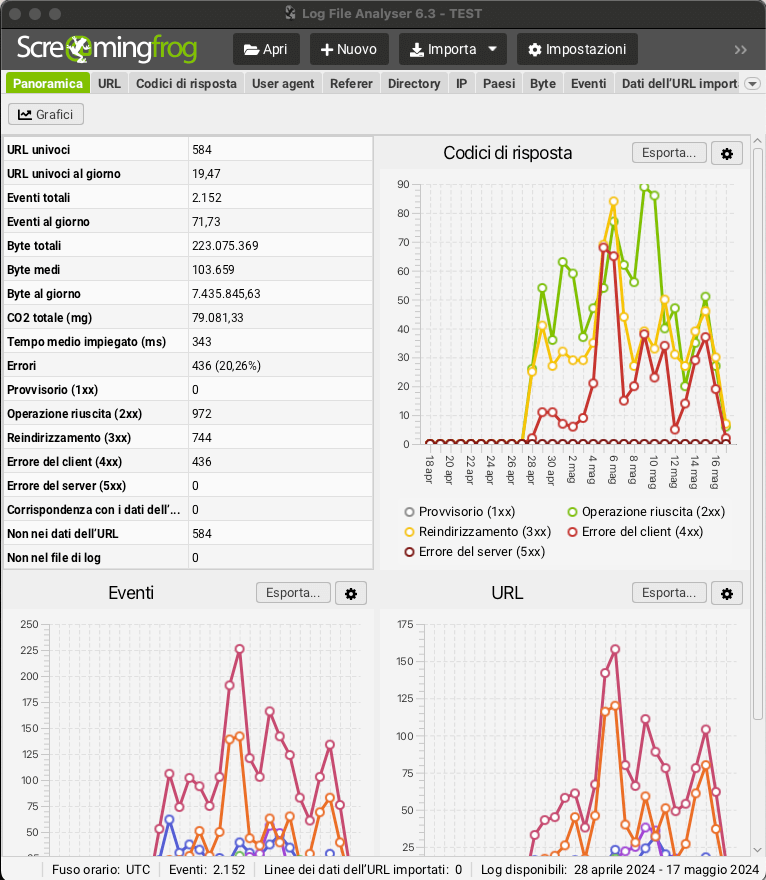Screen dimensions: 766x880
Task: Click Reindirizzamento (3xx) legend color marker
Action: coord(409,531)
